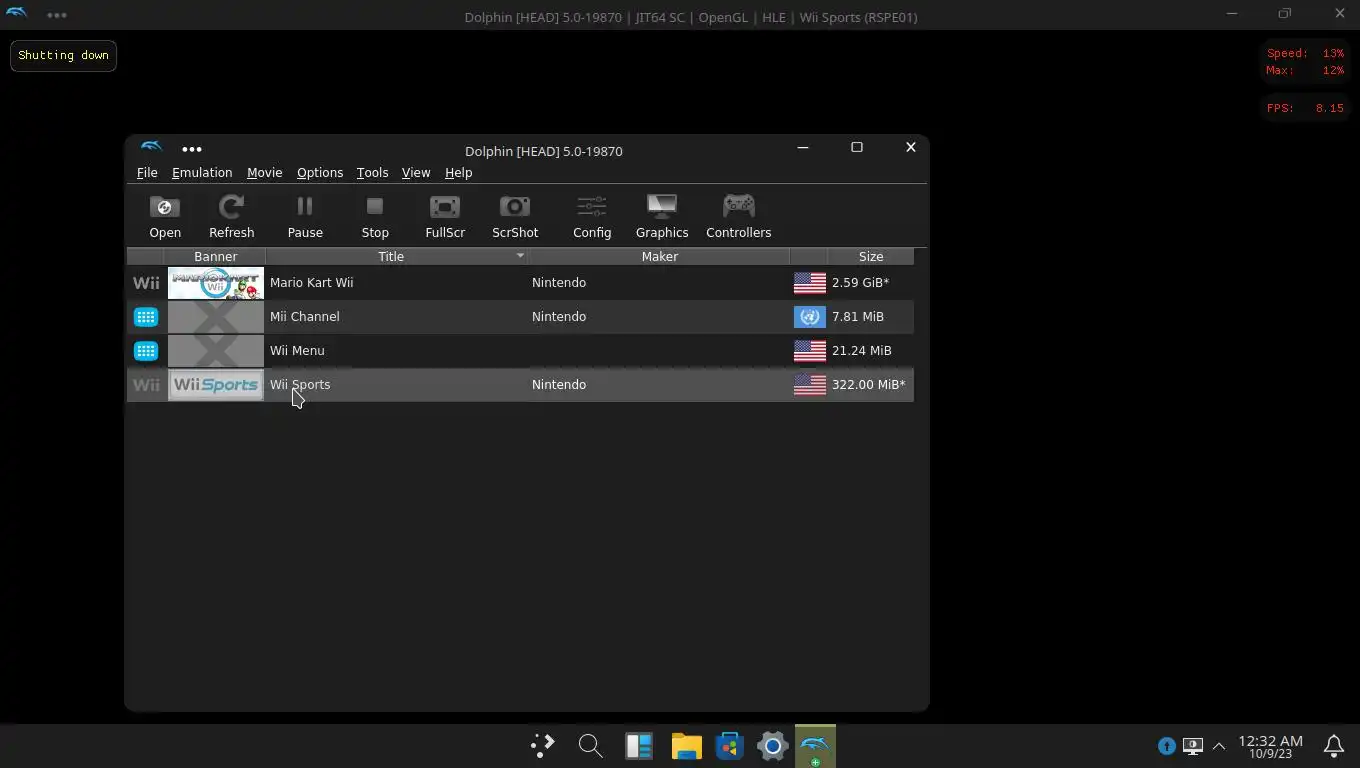Open the Emulation menu
The image size is (1360, 768).
coord(202,172)
